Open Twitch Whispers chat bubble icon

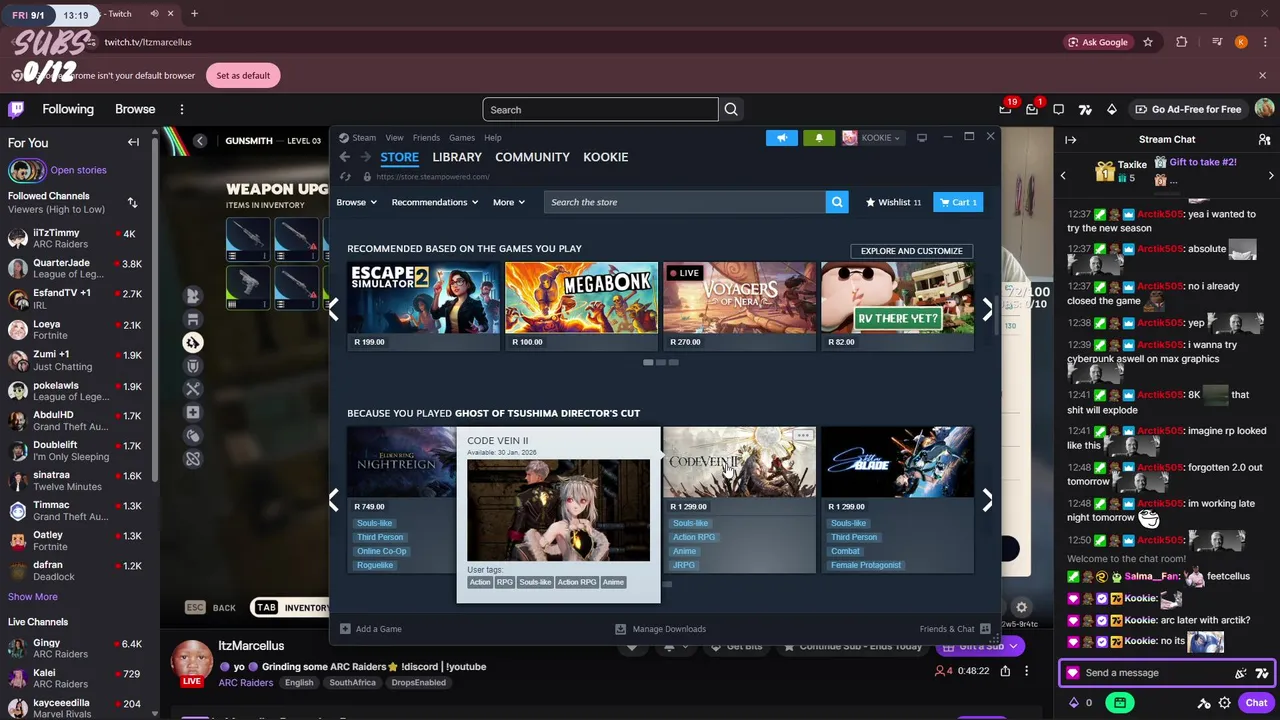(x=1058, y=109)
